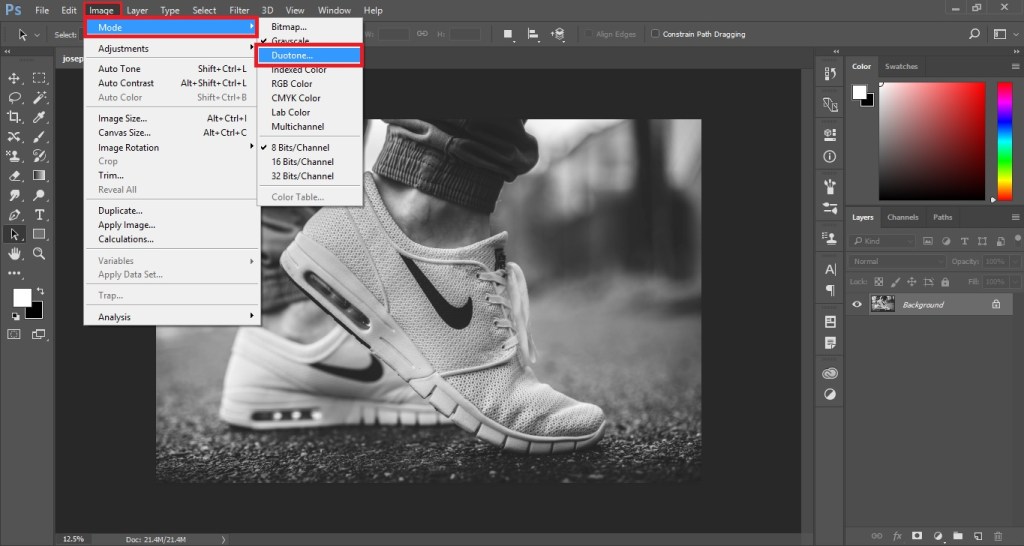
Task: Select the Path Selection tool
Action: pyautogui.click(x=14, y=234)
